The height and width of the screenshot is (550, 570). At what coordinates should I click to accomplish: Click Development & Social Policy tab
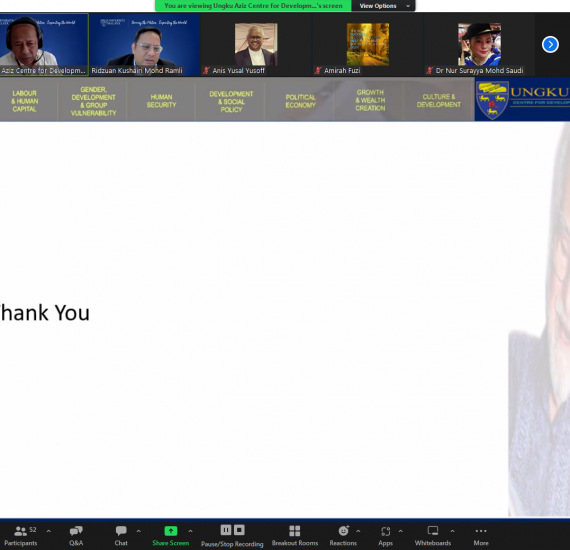[231, 101]
